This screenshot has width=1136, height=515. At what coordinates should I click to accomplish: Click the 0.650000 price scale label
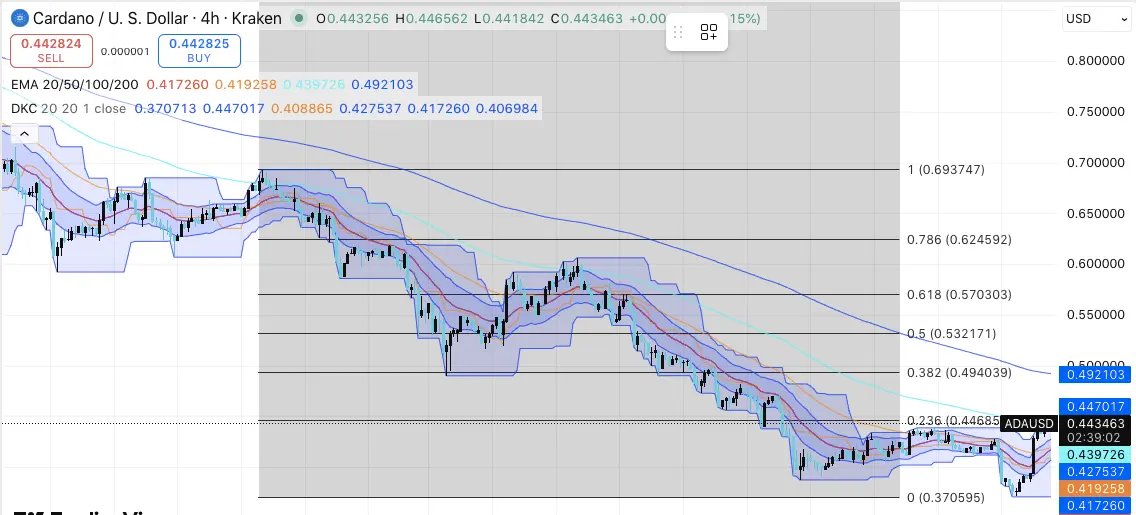point(1096,214)
